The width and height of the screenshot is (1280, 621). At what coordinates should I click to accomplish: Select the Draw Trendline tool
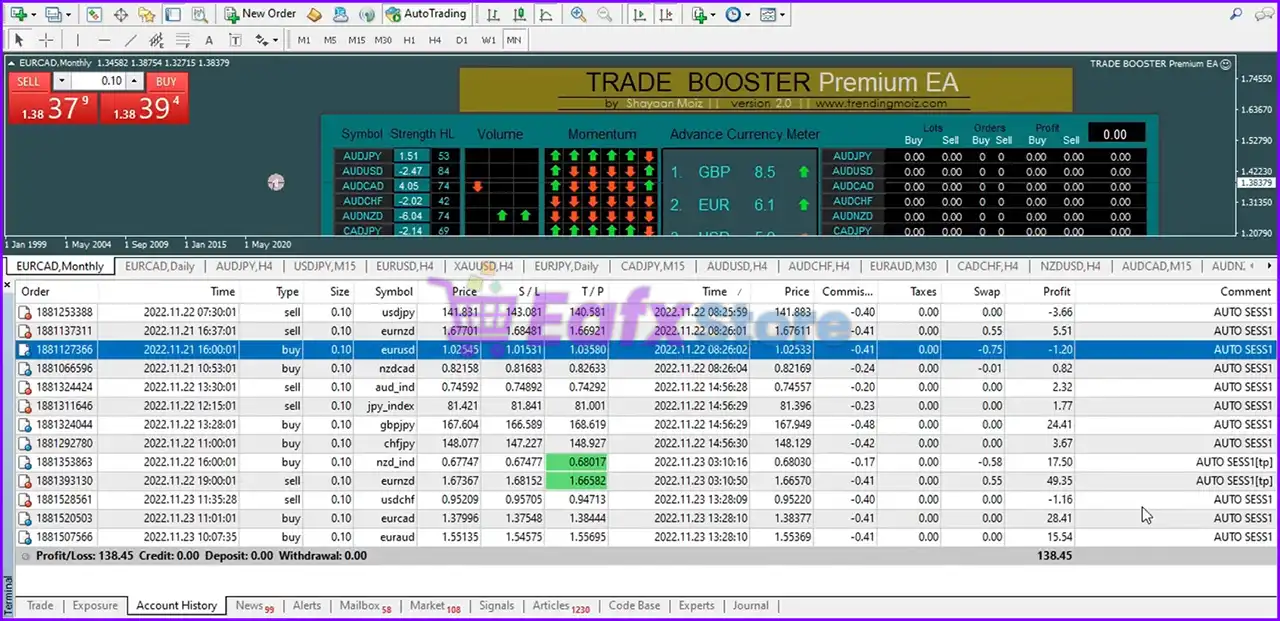point(130,40)
